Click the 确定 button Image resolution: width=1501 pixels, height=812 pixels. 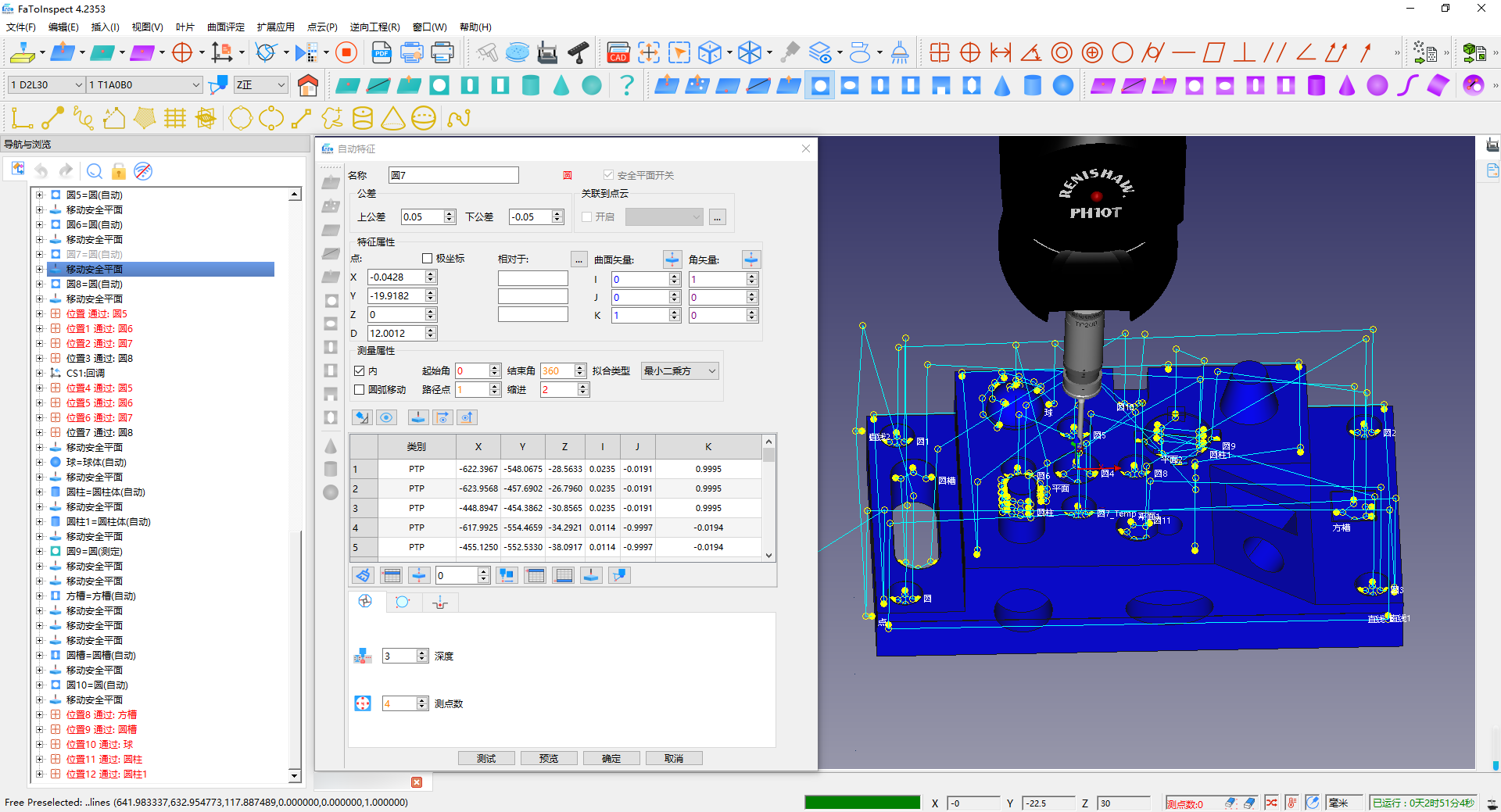pyautogui.click(x=611, y=758)
